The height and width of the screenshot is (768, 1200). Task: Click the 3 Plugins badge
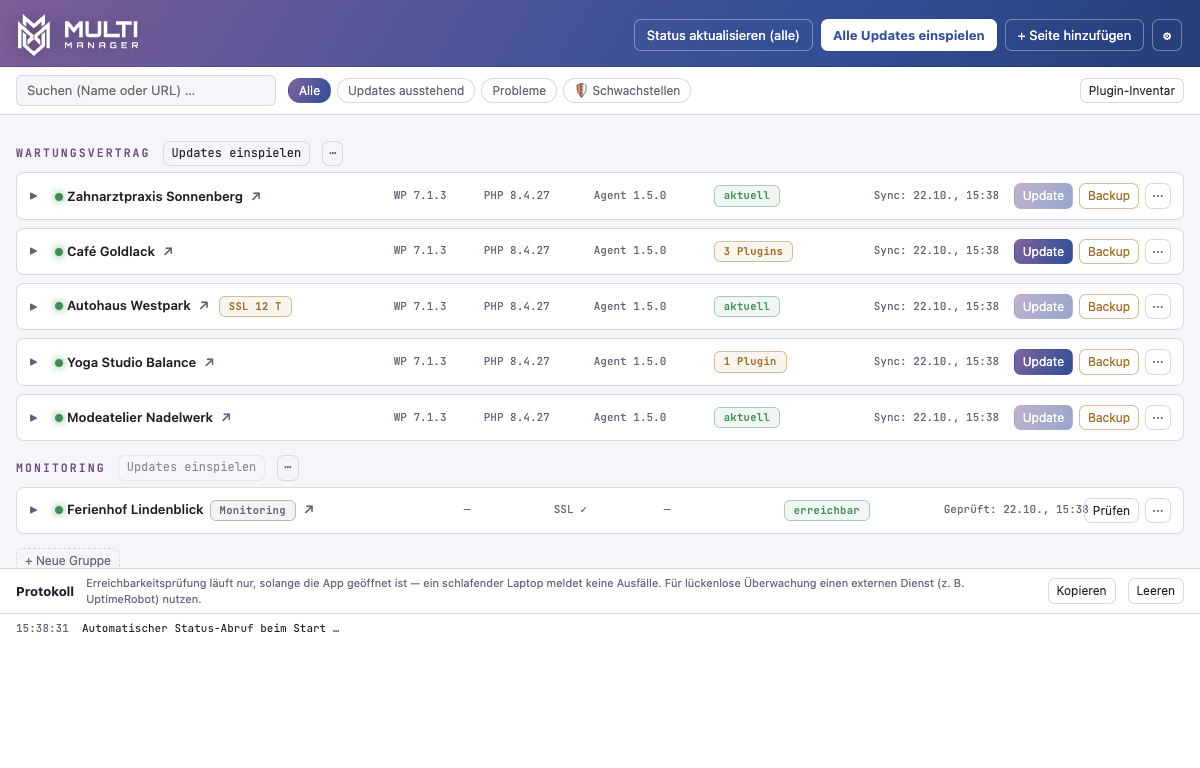click(753, 251)
